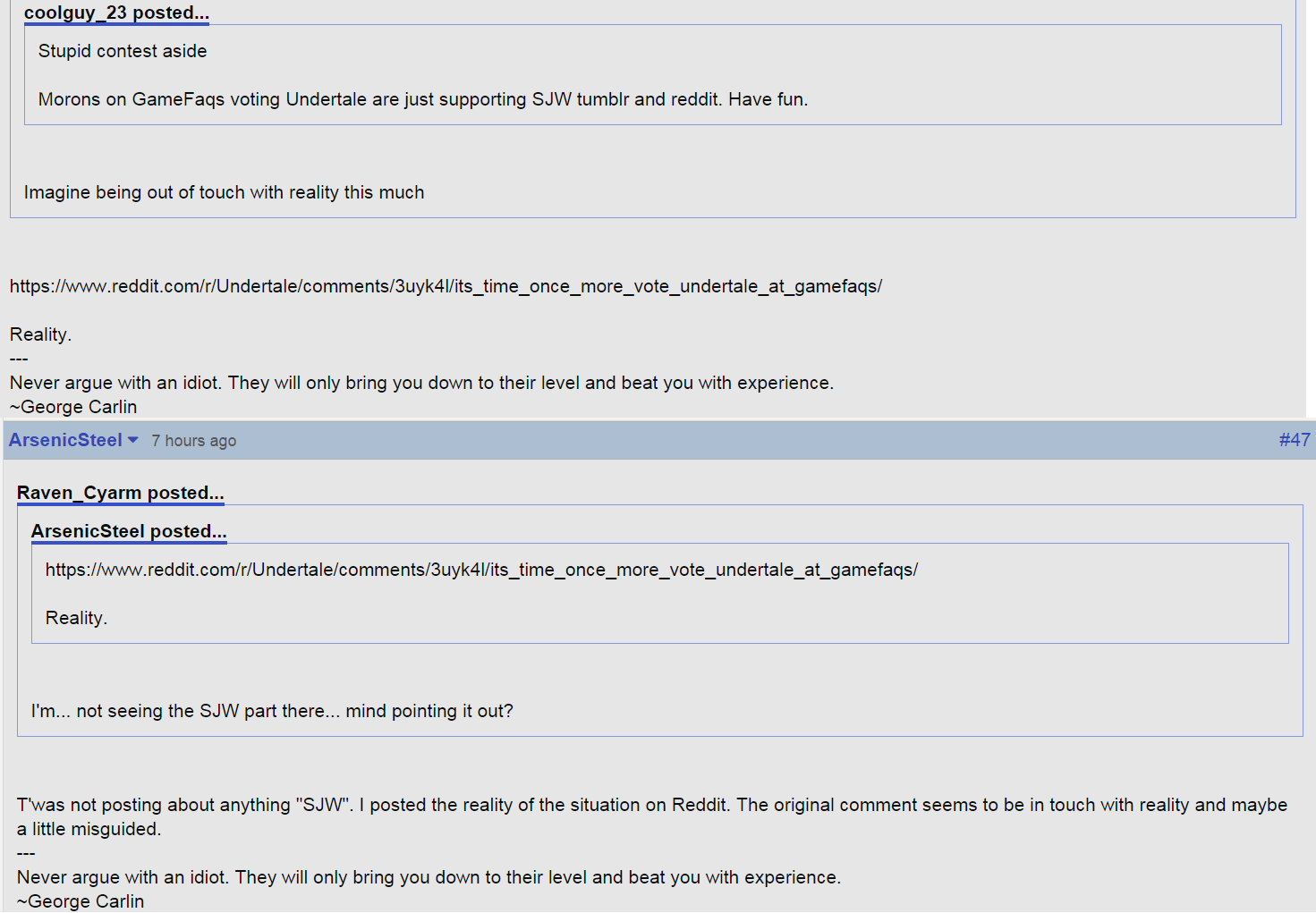Screen dimensions: 1316x913
Task: Click the "Stupid contest aside" quoted line
Action: pos(123,51)
